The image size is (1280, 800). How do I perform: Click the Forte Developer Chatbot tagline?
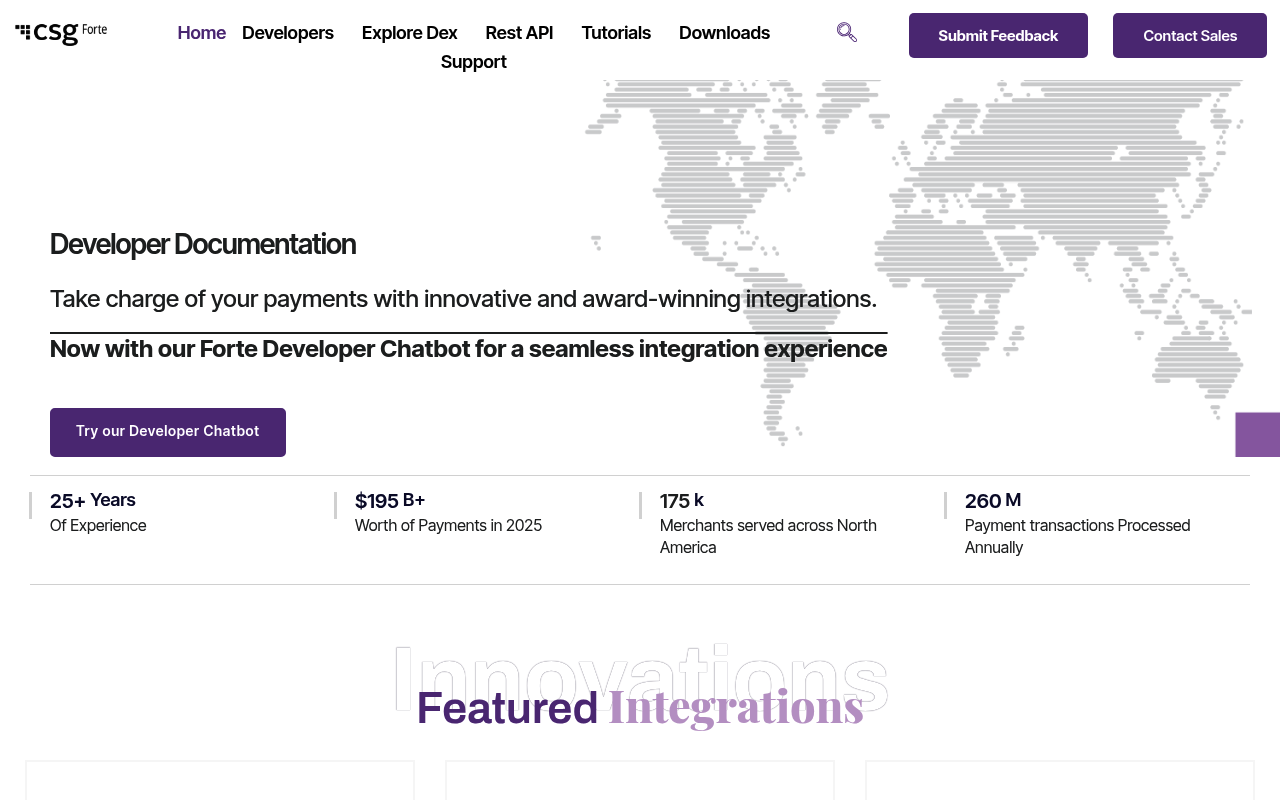tap(468, 349)
